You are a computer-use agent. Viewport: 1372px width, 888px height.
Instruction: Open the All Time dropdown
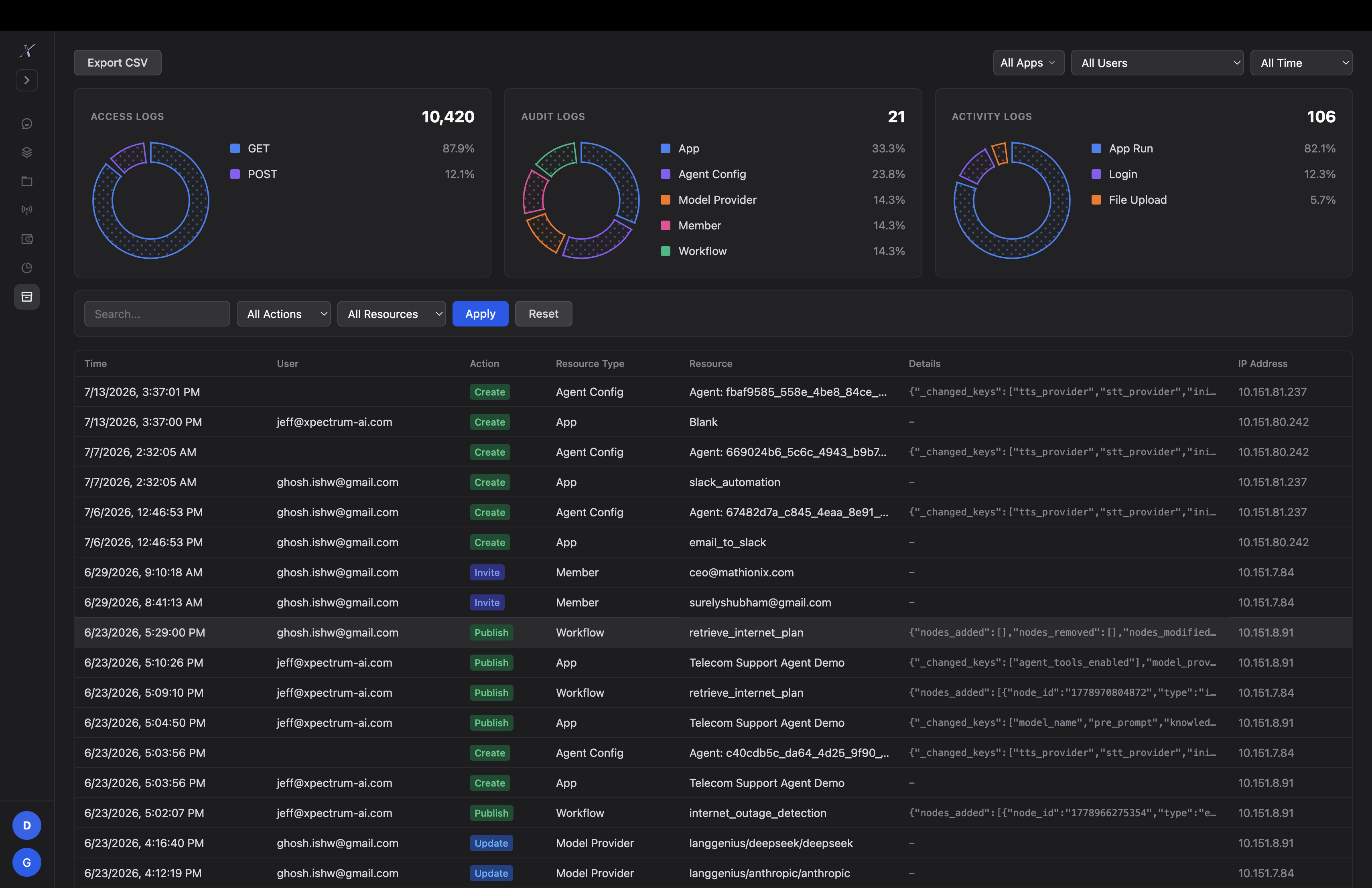click(1301, 63)
